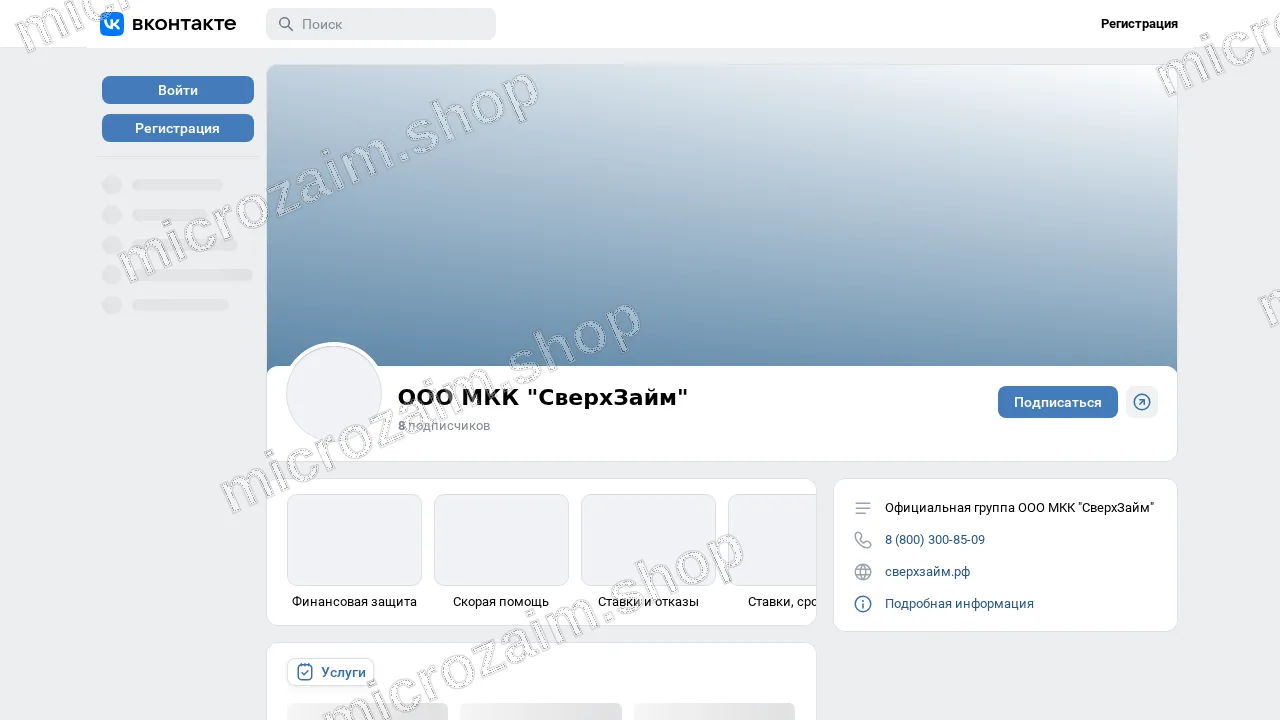Click the Ставки и отказы label
1280x720 pixels.
[x=648, y=602]
